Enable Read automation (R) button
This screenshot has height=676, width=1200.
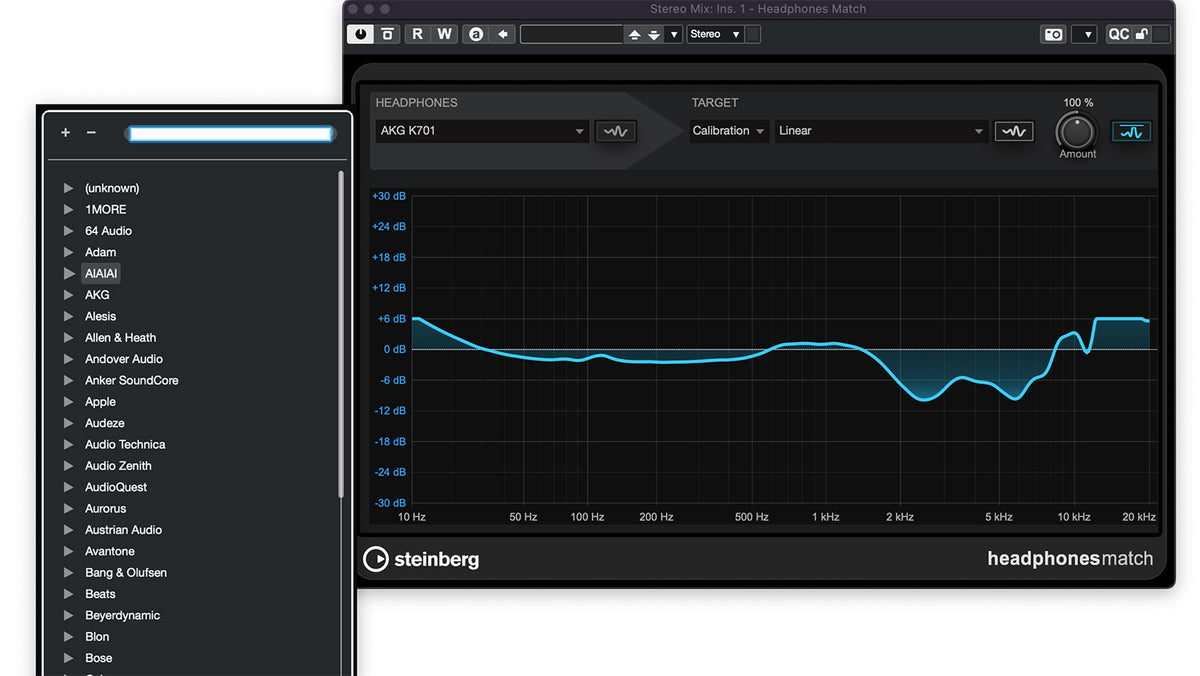(417, 34)
